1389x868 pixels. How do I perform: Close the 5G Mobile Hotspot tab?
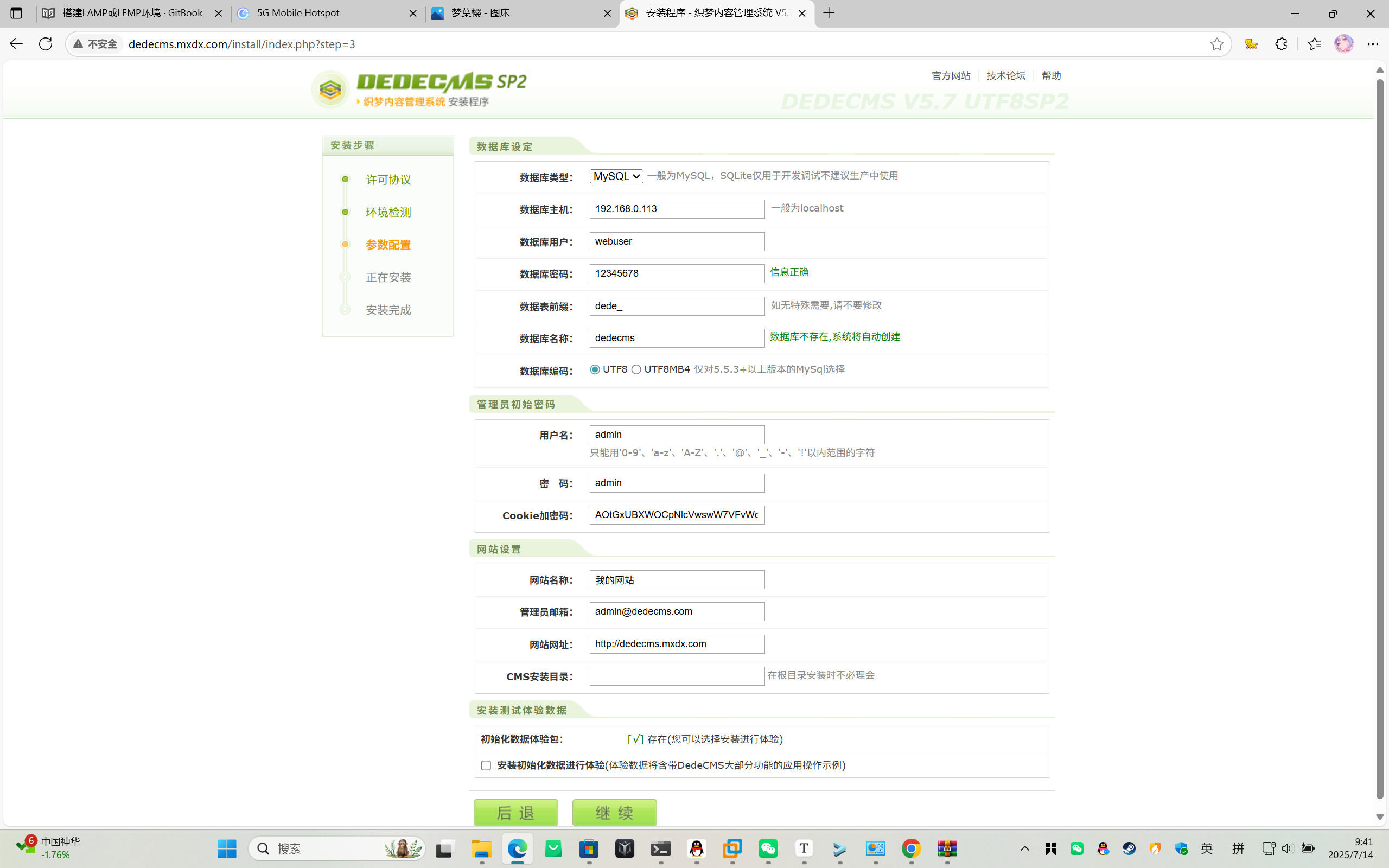[413, 13]
